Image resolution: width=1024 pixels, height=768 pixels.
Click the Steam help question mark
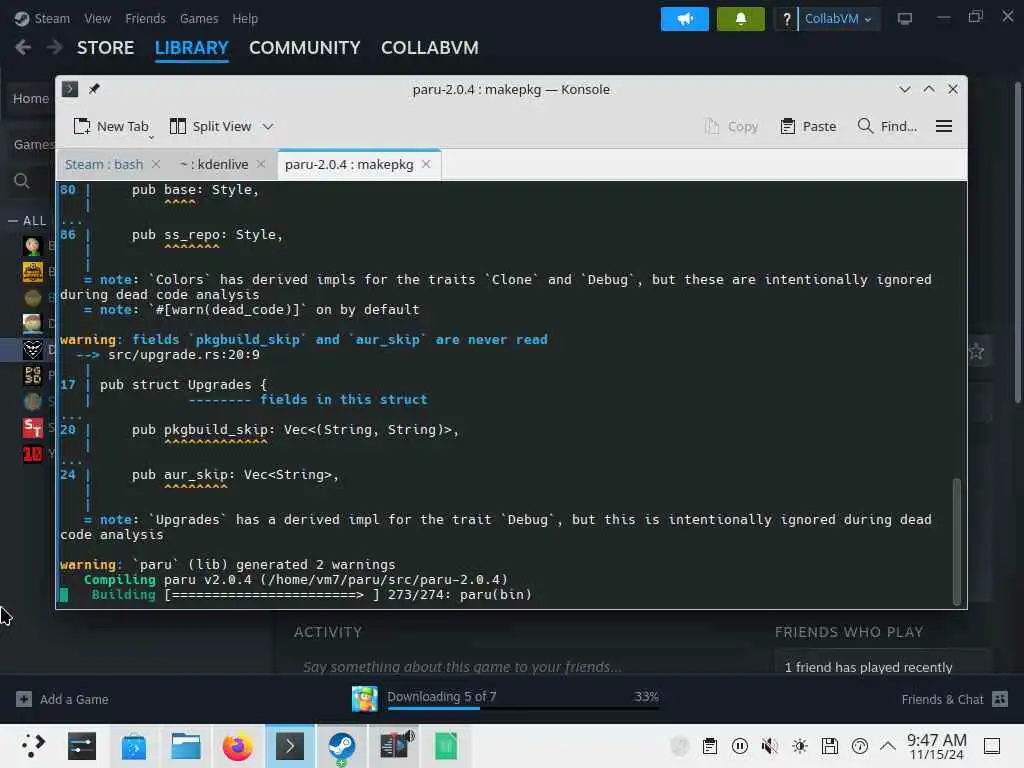coord(786,19)
